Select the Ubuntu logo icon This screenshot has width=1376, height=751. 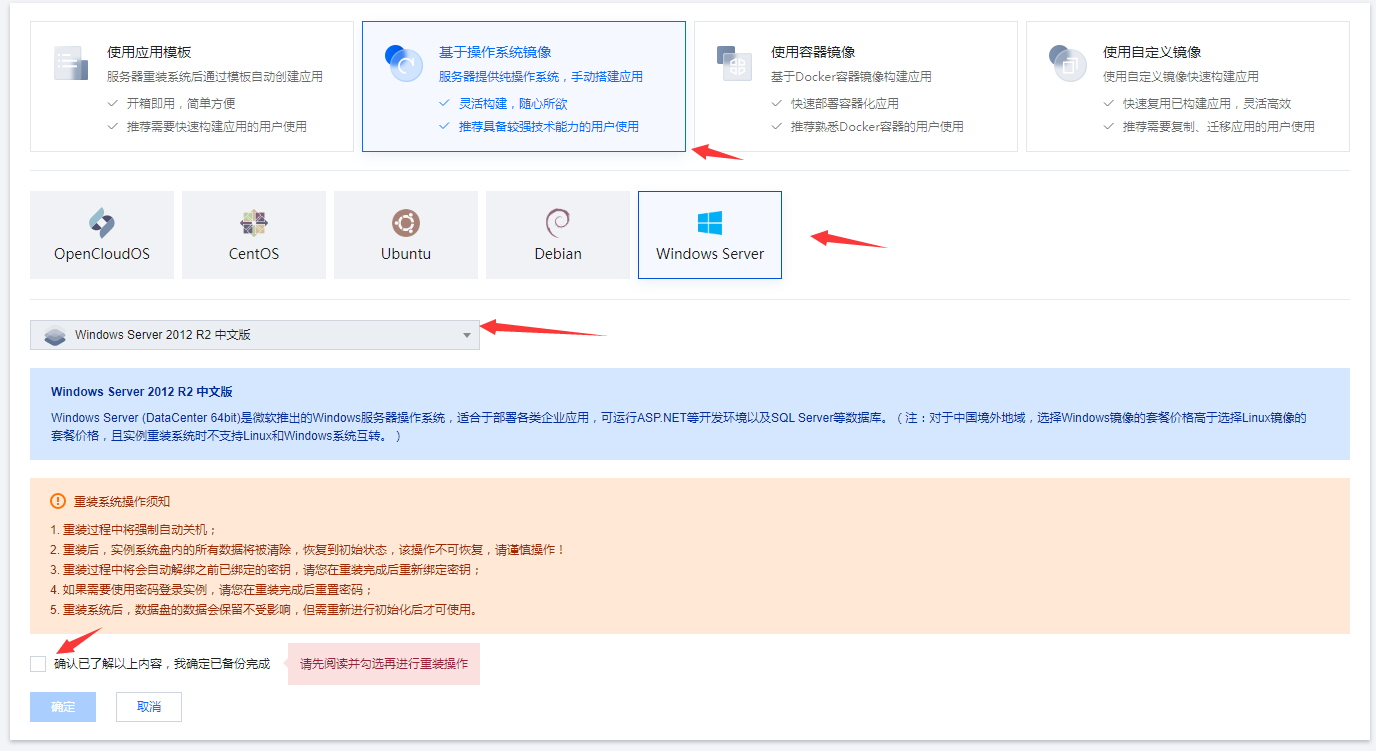pyautogui.click(x=406, y=223)
